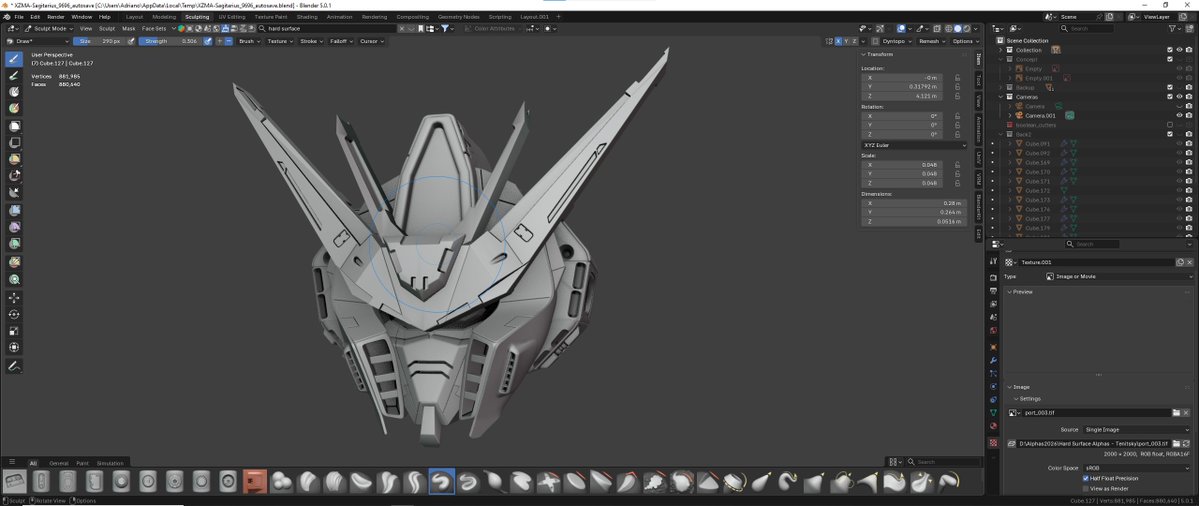The width and height of the screenshot is (1199, 506).
Task: Open the outliner filter funnel icon
Action: 1173,28
